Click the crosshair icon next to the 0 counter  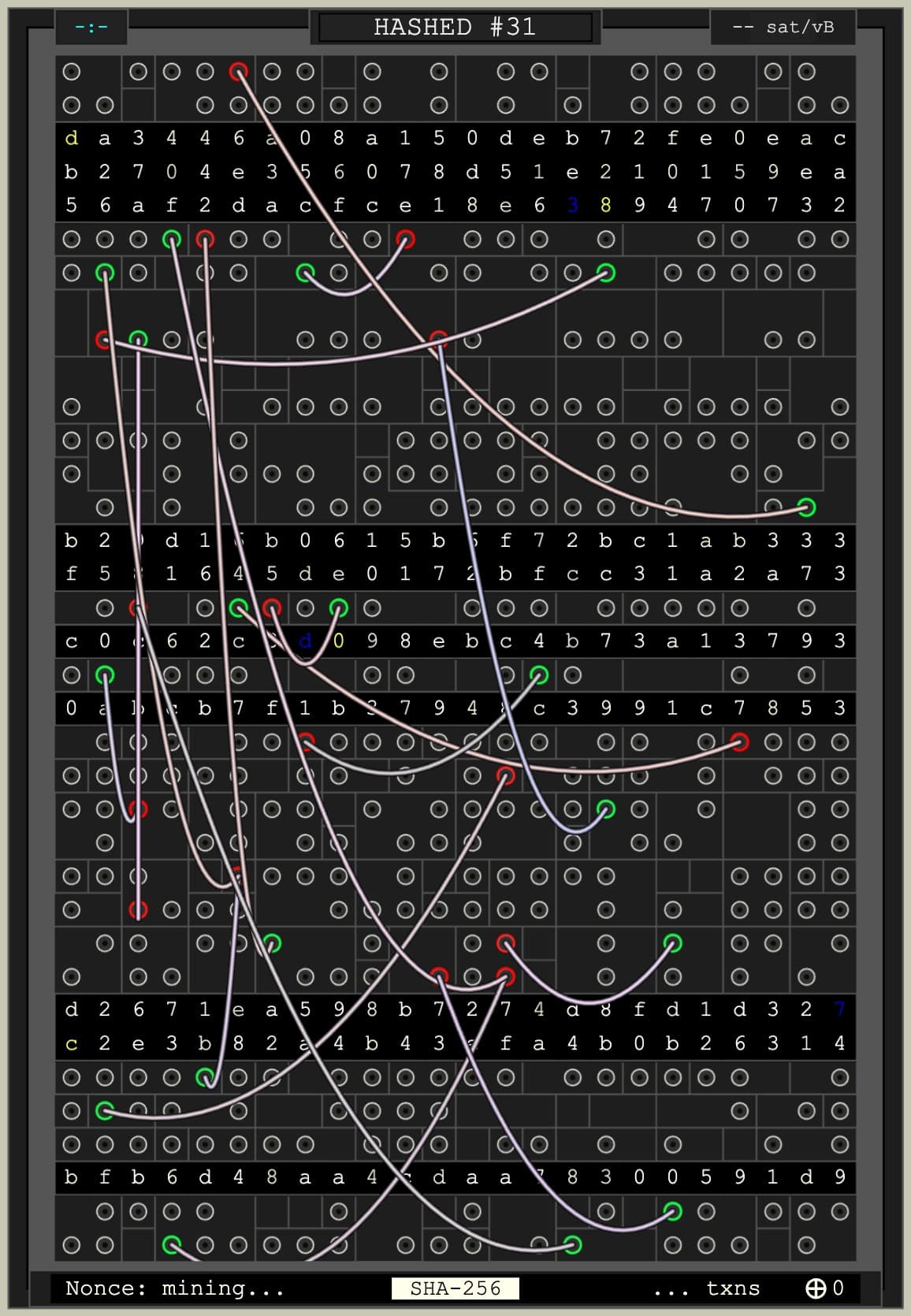pos(815,1288)
